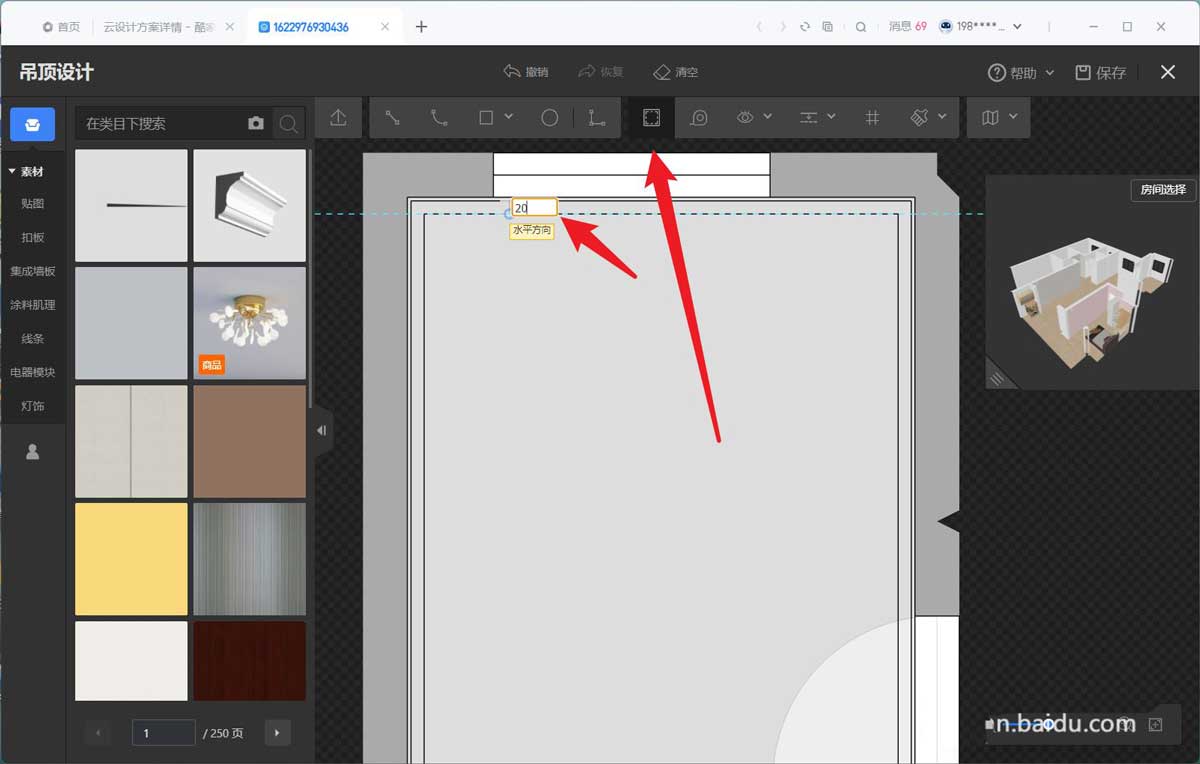This screenshot has height=764, width=1200.
Task: Select the arc curve drawing tool
Action: coord(439,118)
